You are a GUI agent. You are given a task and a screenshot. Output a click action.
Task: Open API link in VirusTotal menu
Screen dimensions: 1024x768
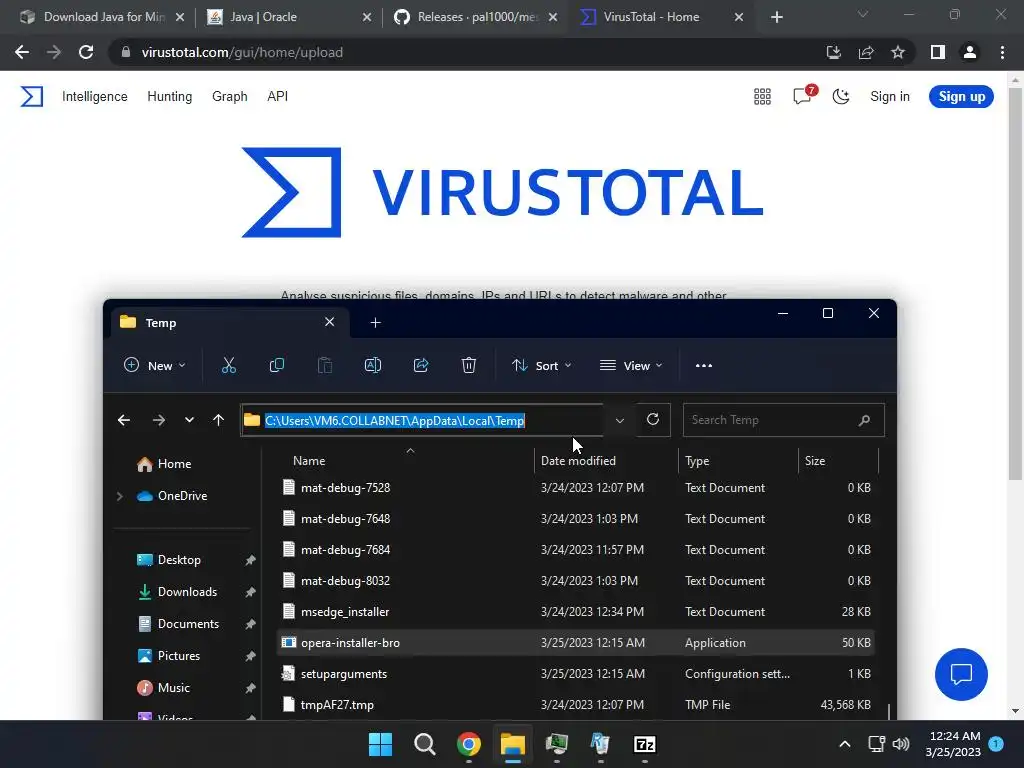[x=278, y=97]
